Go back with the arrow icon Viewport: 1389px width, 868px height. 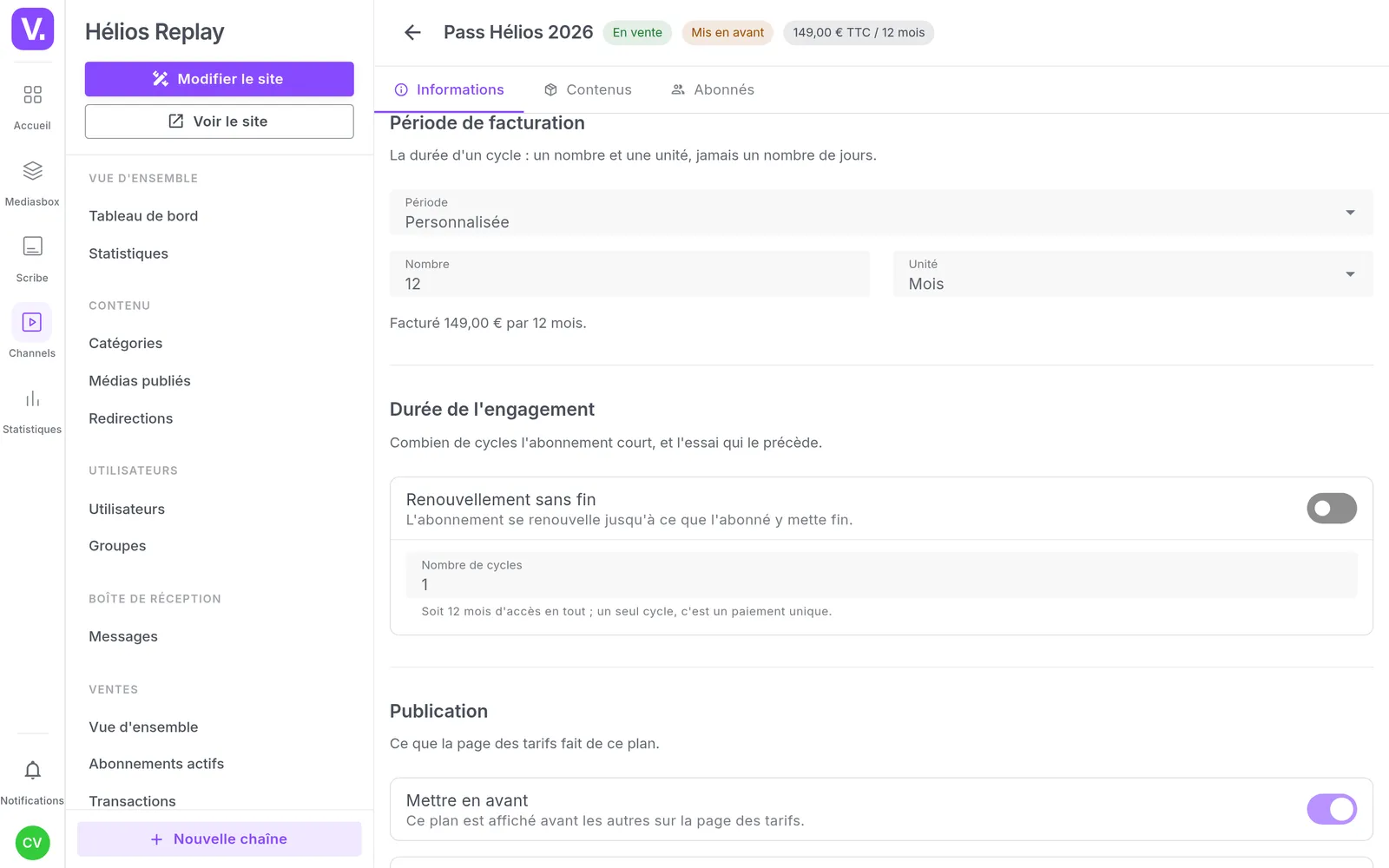(412, 32)
